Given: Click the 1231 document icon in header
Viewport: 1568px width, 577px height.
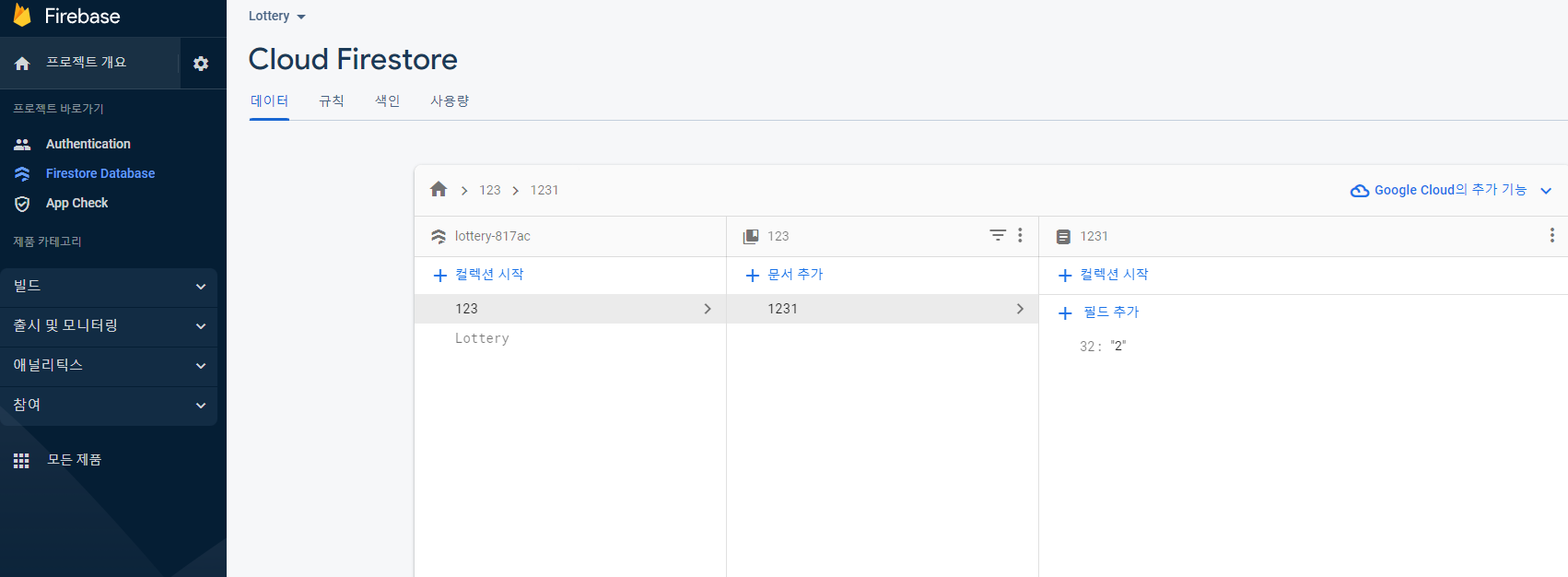Looking at the screenshot, I should [1063, 237].
